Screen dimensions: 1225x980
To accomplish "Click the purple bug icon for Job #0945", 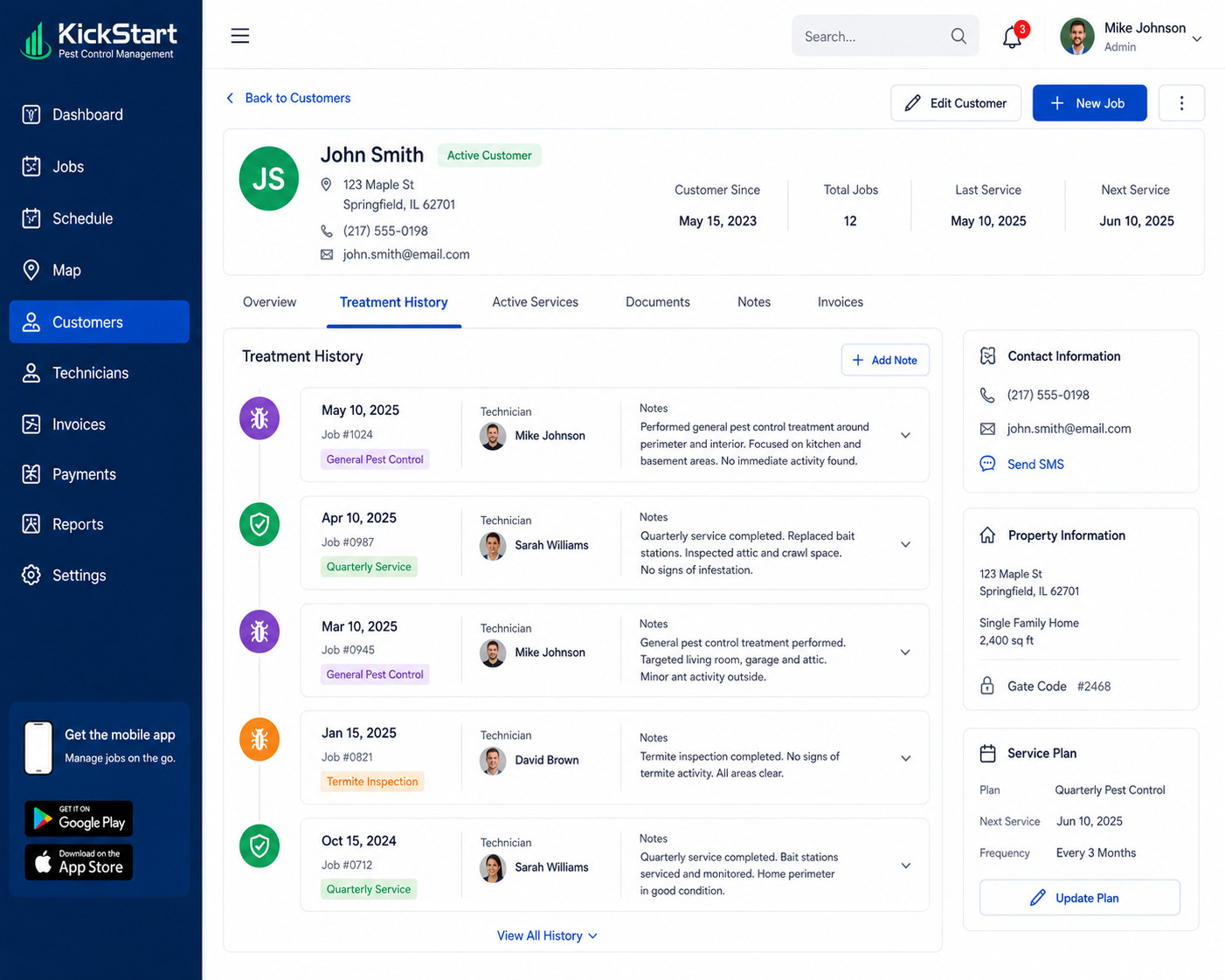I will tap(260, 631).
